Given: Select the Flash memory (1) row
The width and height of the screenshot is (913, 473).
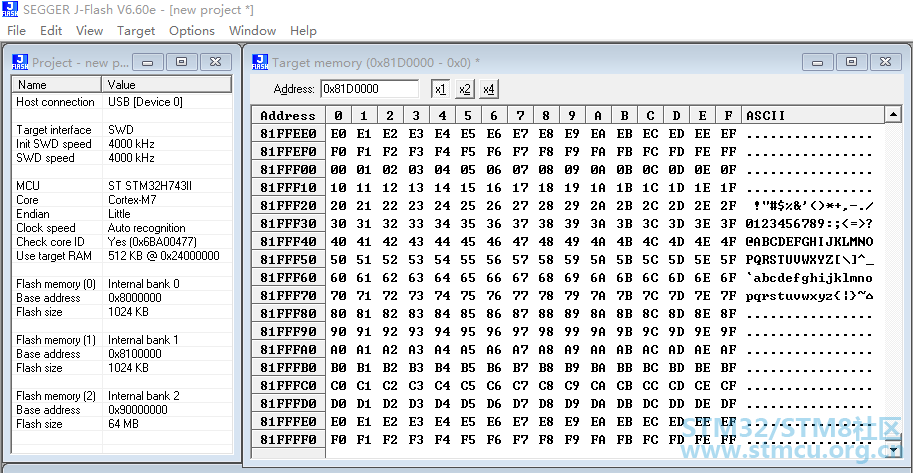Looking at the screenshot, I should (121, 340).
